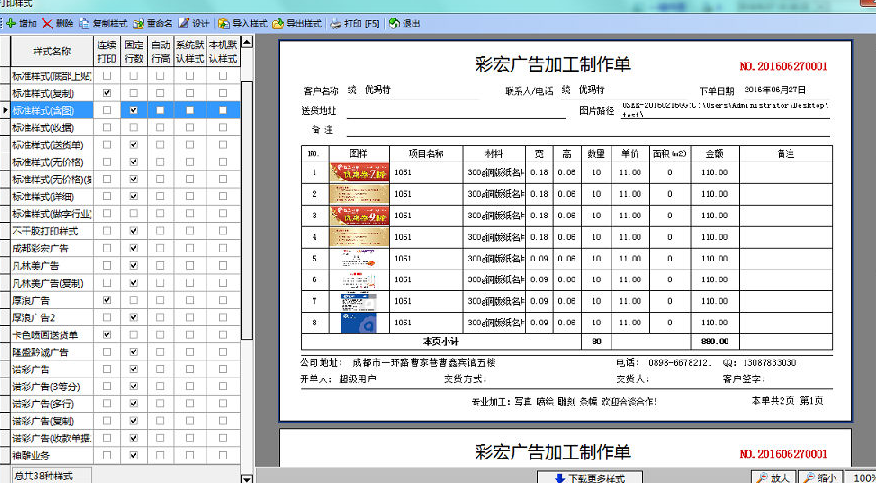Click the style list scrollbar down arrow
Screen dimensions: 876x483
tap(247, 478)
